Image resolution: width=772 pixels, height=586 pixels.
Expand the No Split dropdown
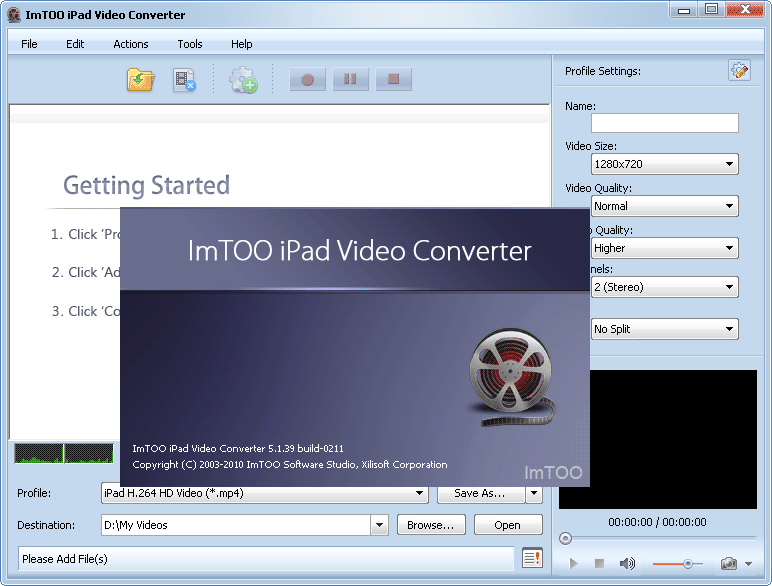[665, 329]
